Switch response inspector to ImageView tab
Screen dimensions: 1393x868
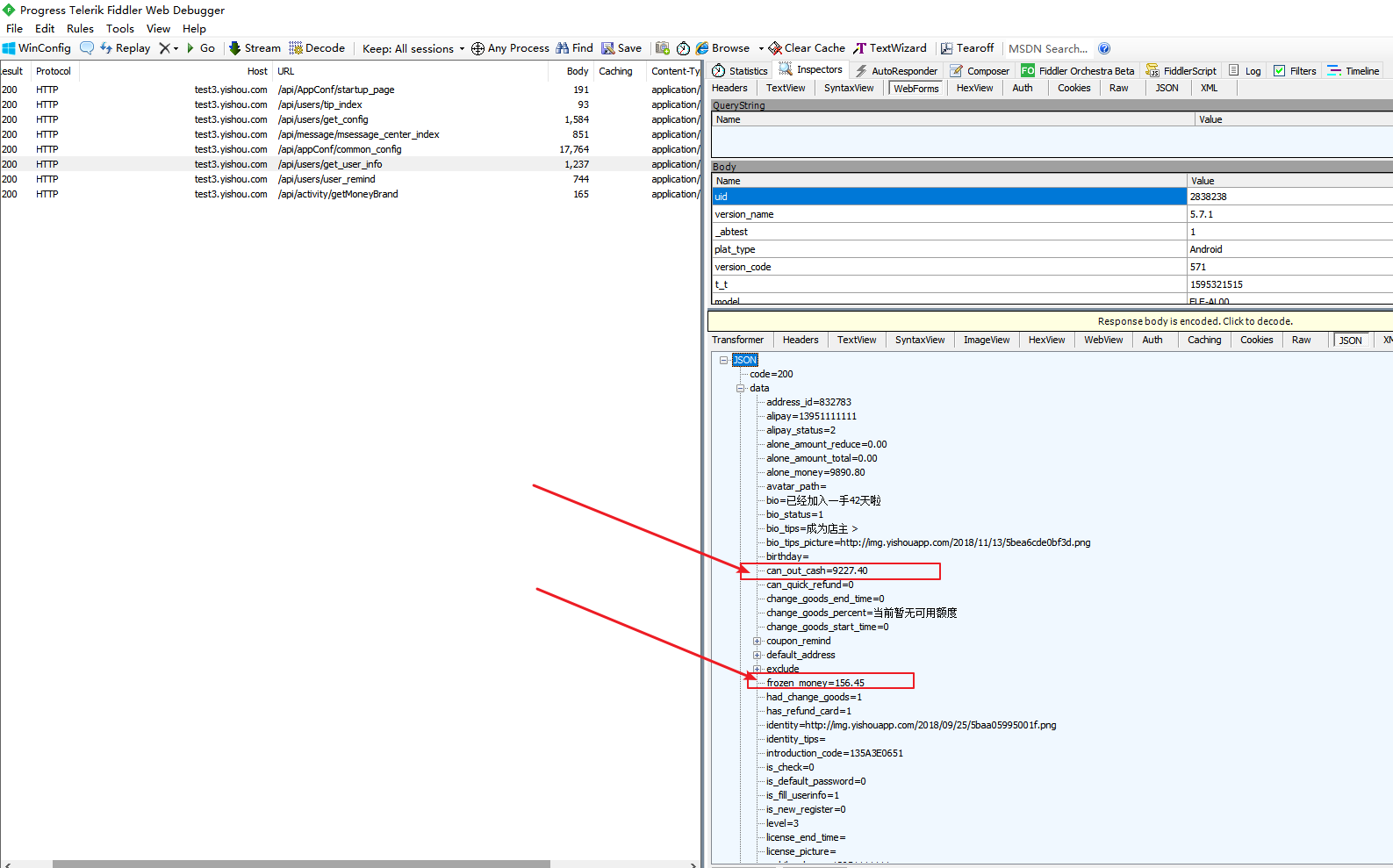[987, 340]
